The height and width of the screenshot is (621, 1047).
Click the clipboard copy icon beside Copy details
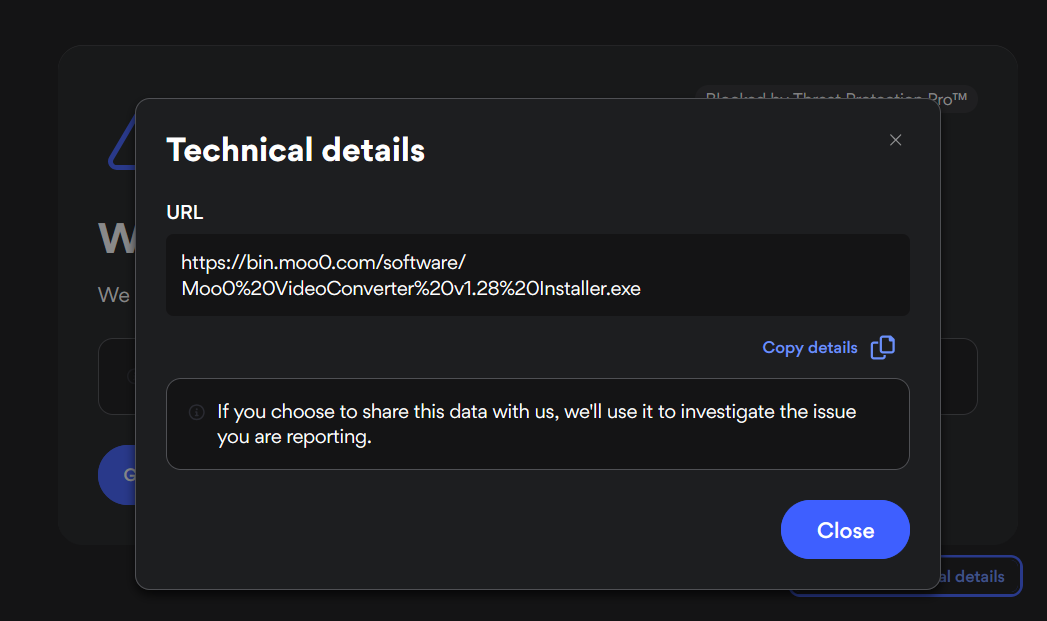883,347
